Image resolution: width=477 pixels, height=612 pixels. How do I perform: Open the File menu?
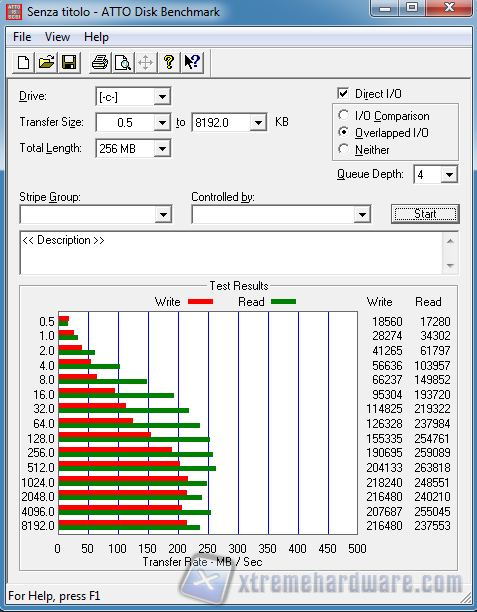click(x=22, y=37)
